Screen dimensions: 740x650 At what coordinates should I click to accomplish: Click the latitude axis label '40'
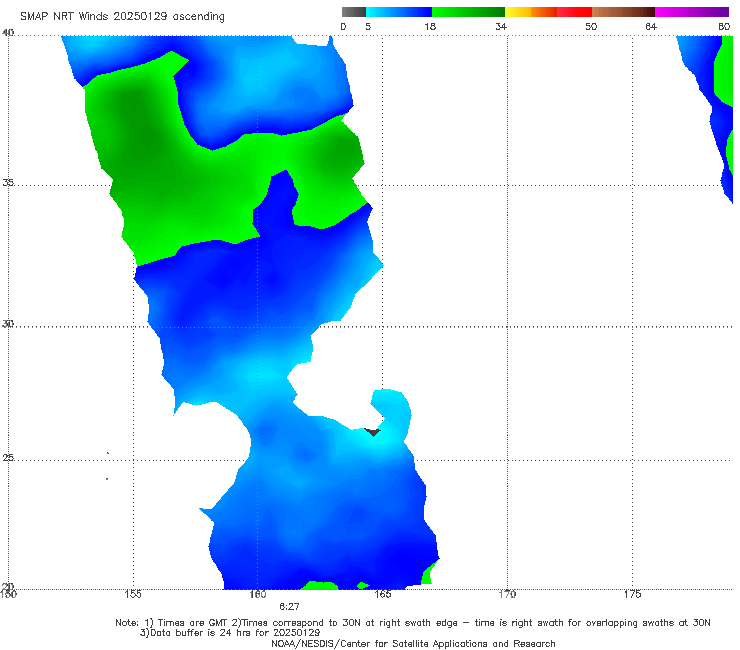click(8, 33)
